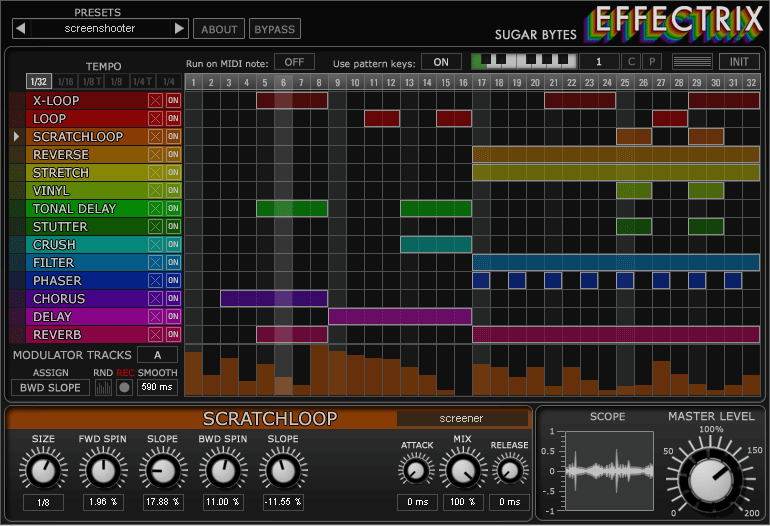The width and height of the screenshot is (770, 526).
Task: Open the modulator track A selector
Action: [x=158, y=355]
